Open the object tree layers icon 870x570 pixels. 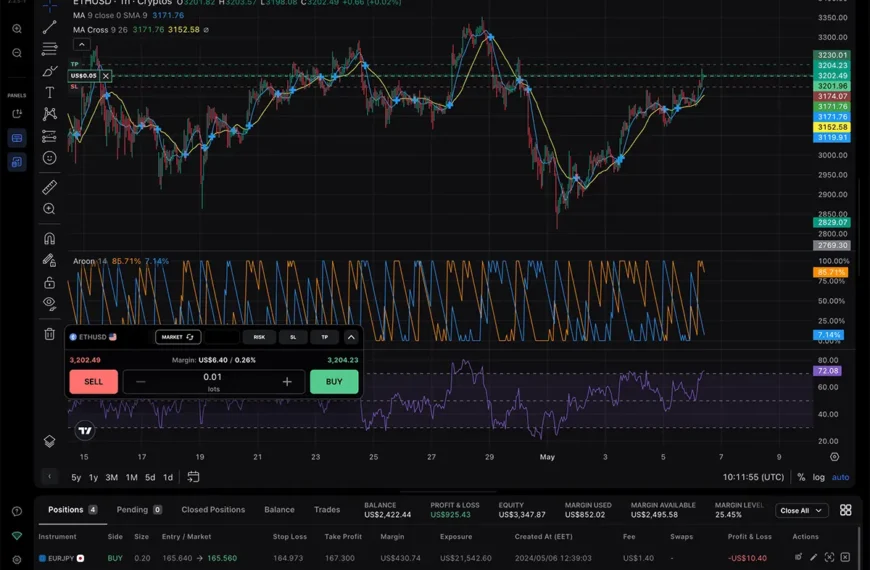pyautogui.click(x=49, y=441)
